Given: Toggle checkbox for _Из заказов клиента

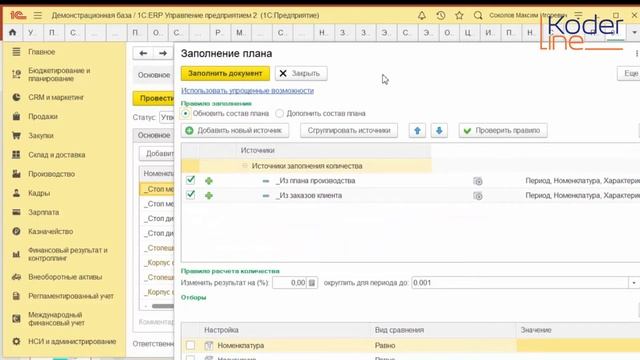Looking at the screenshot, I should click(x=191, y=195).
